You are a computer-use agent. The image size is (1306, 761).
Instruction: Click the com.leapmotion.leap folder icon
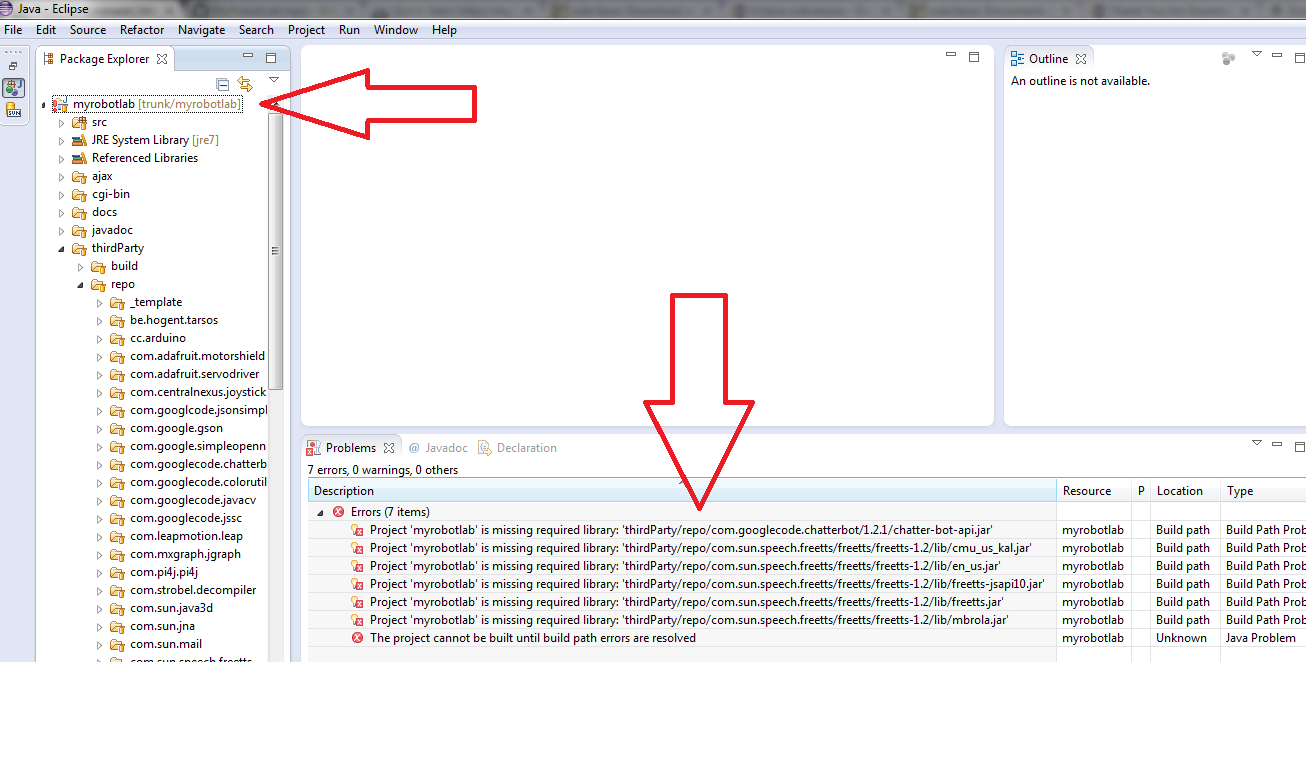tap(118, 537)
